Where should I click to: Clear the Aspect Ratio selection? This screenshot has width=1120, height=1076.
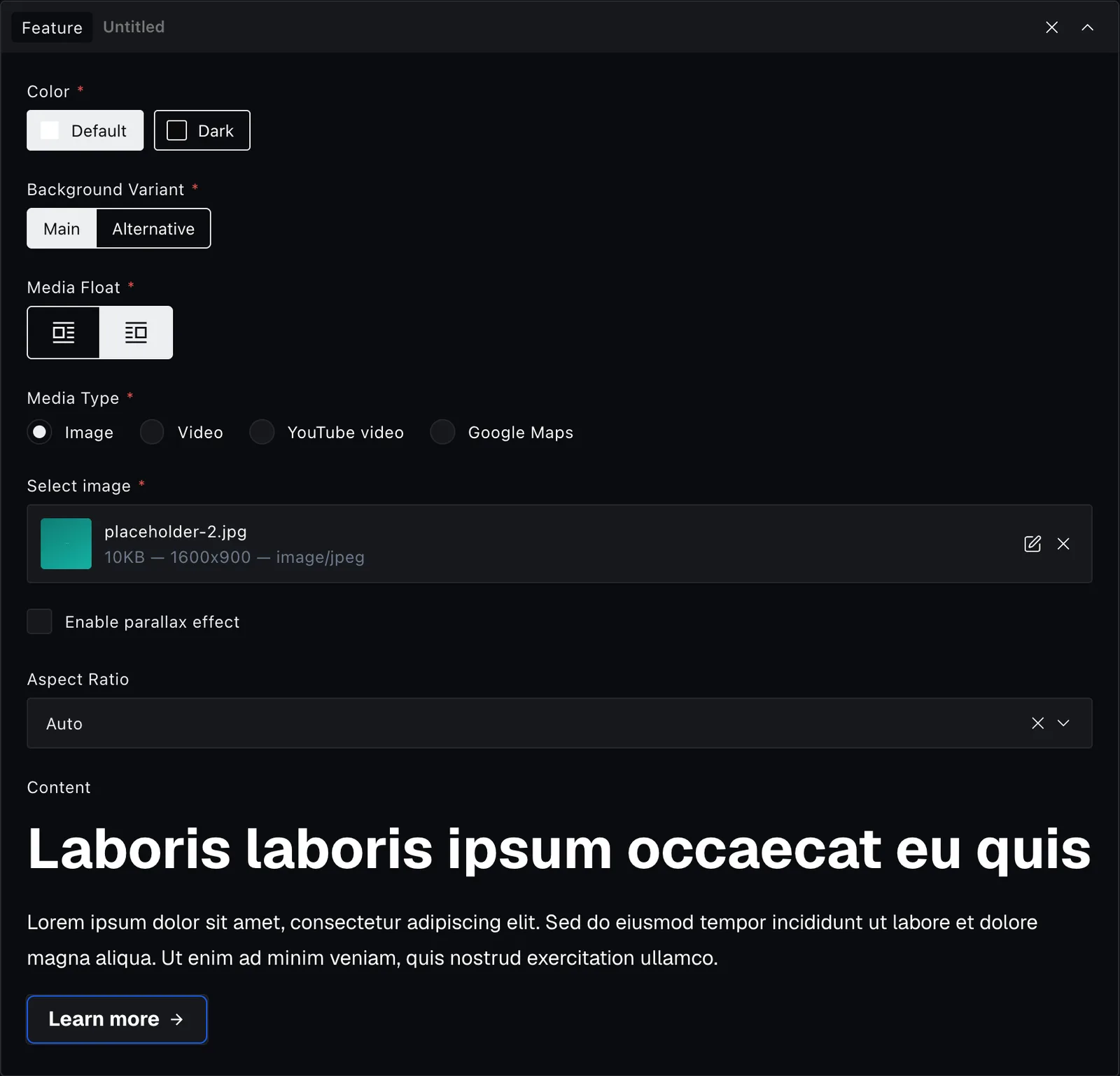click(x=1038, y=723)
